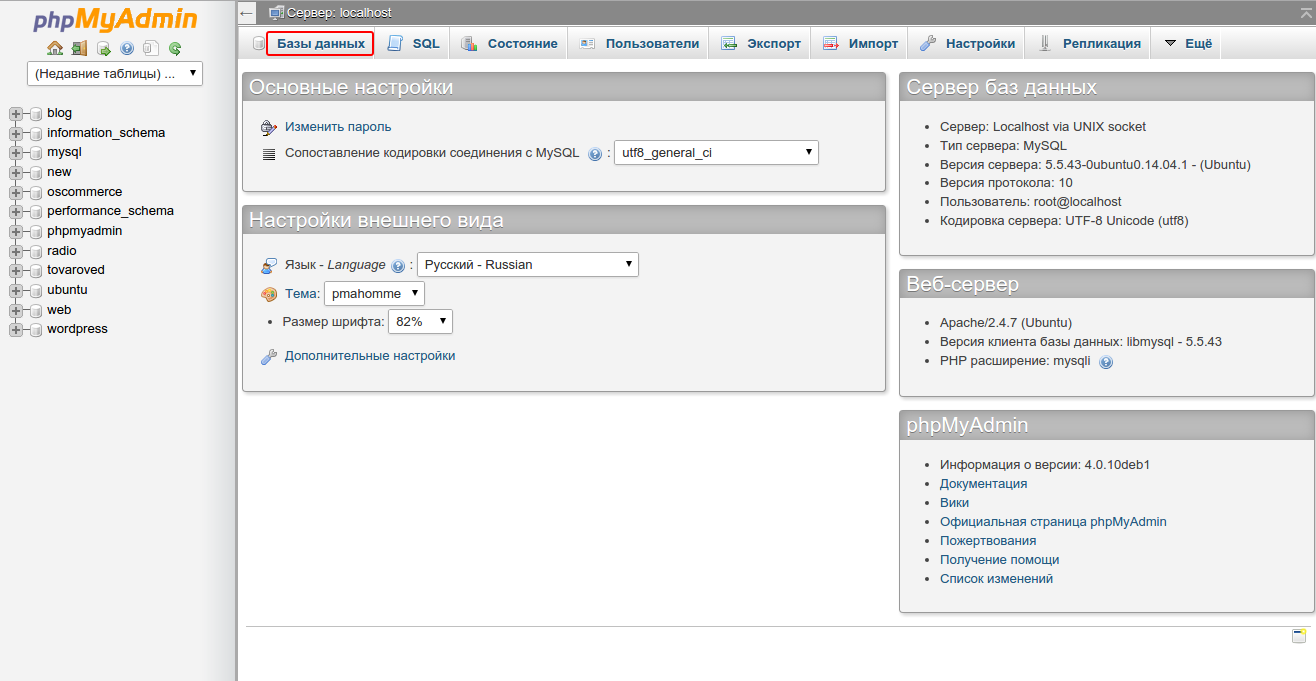Click the server version text 5.5.43-0ubuntu0.14.04.1
Viewport: 1316px width, 681px height.
click(x=1115, y=165)
